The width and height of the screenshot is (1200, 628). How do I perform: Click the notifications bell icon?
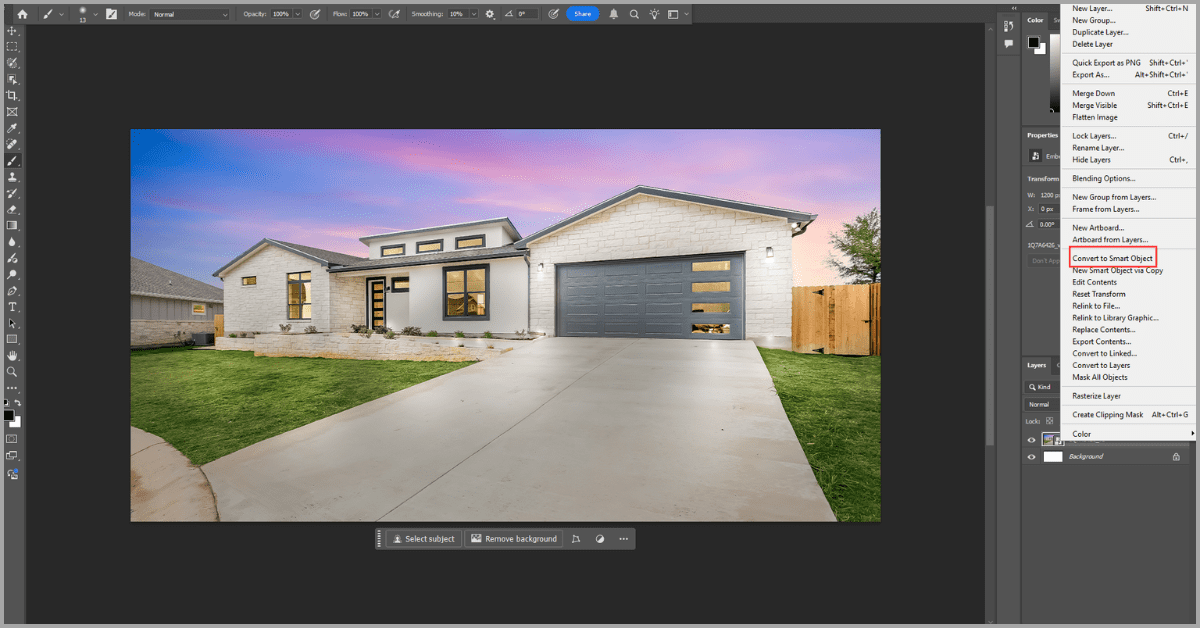tap(613, 14)
